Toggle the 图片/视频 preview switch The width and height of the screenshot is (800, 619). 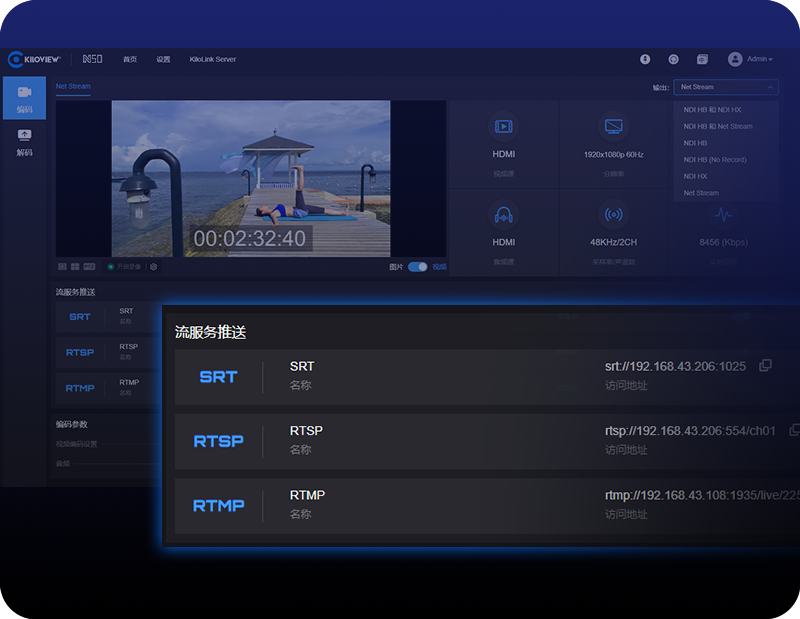click(x=417, y=267)
